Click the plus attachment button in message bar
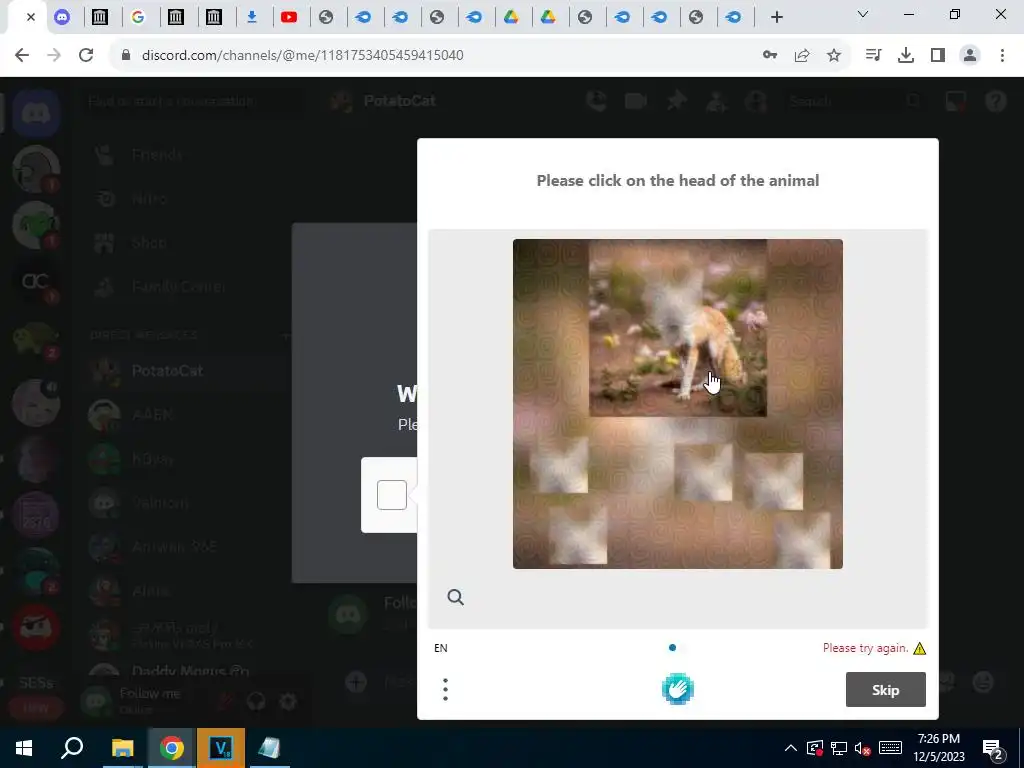Viewport: 1024px width, 768px height. coord(356,682)
